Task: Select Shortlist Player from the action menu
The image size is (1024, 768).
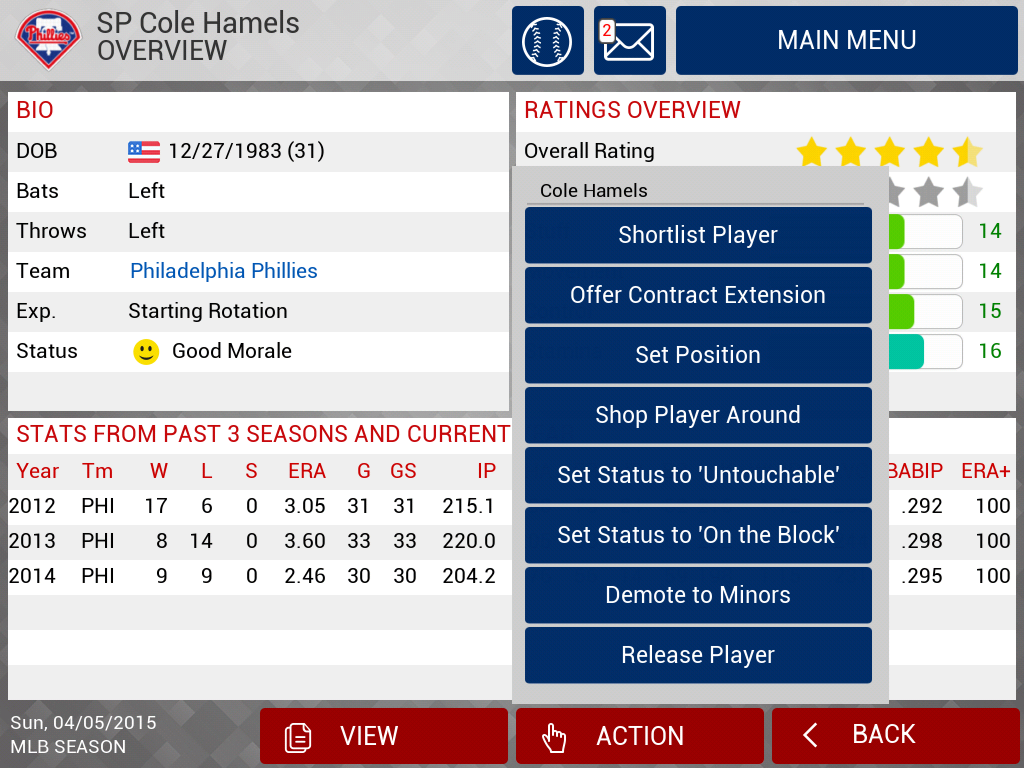Action: click(x=698, y=235)
